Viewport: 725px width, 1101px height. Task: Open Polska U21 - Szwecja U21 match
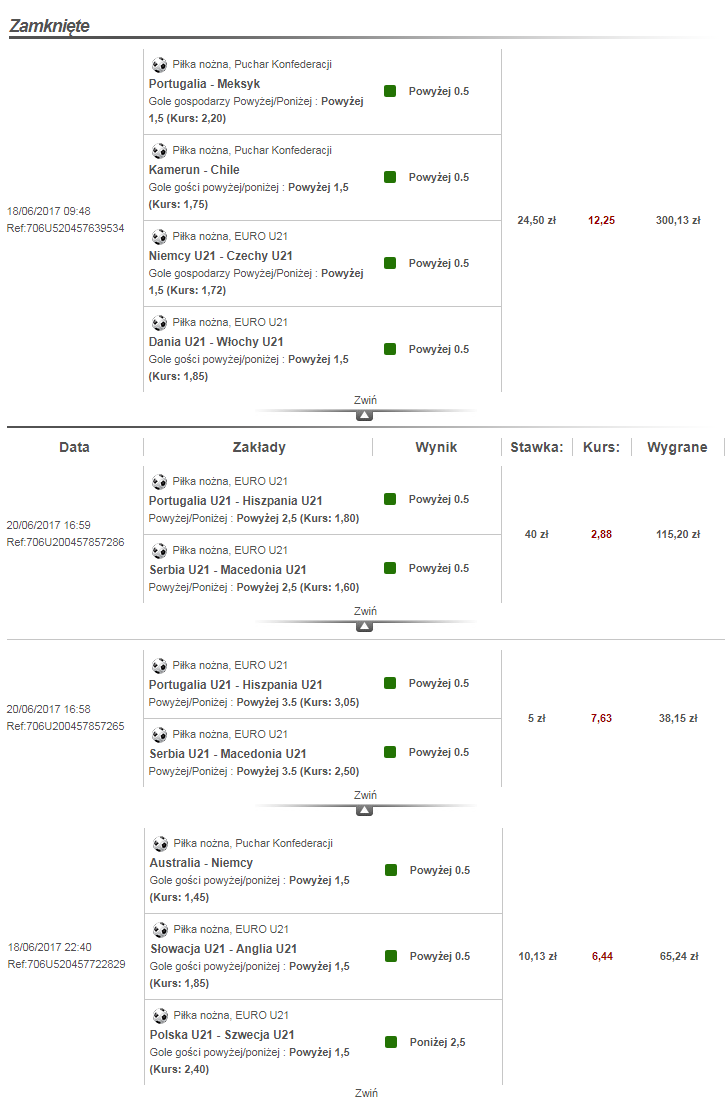(222, 1035)
